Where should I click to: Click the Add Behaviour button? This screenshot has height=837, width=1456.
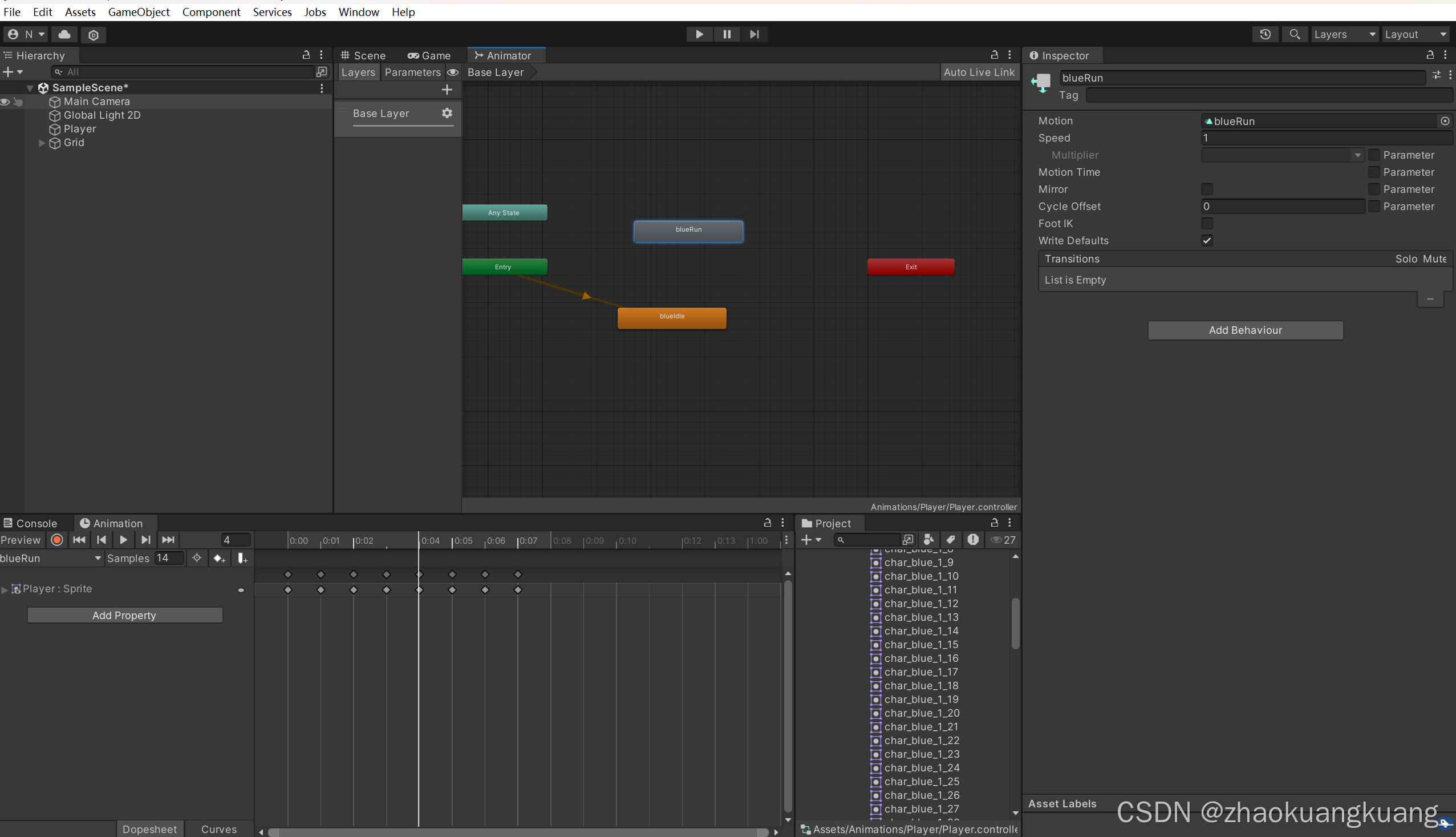(1244, 330)
